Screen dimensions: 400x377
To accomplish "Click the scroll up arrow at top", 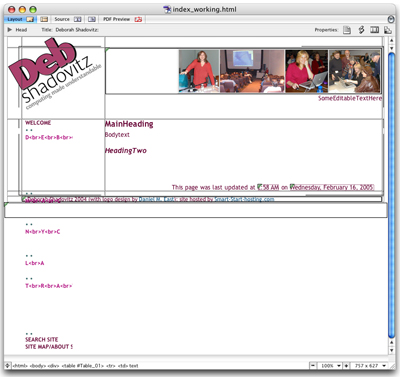I will point(392,40).
